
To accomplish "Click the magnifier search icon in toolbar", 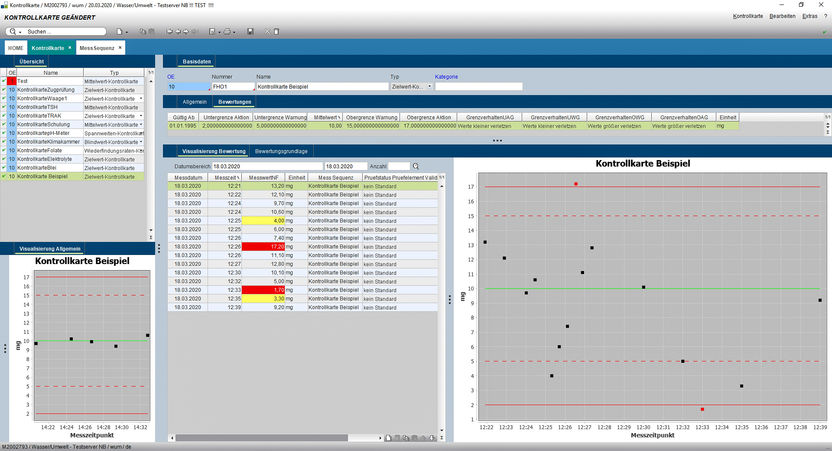I will [12, 32].
